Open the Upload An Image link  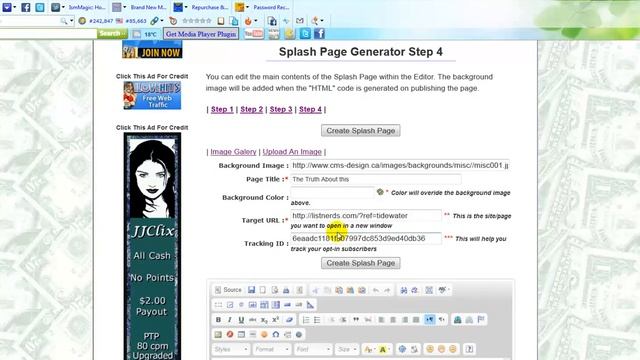tap(292, 152)
